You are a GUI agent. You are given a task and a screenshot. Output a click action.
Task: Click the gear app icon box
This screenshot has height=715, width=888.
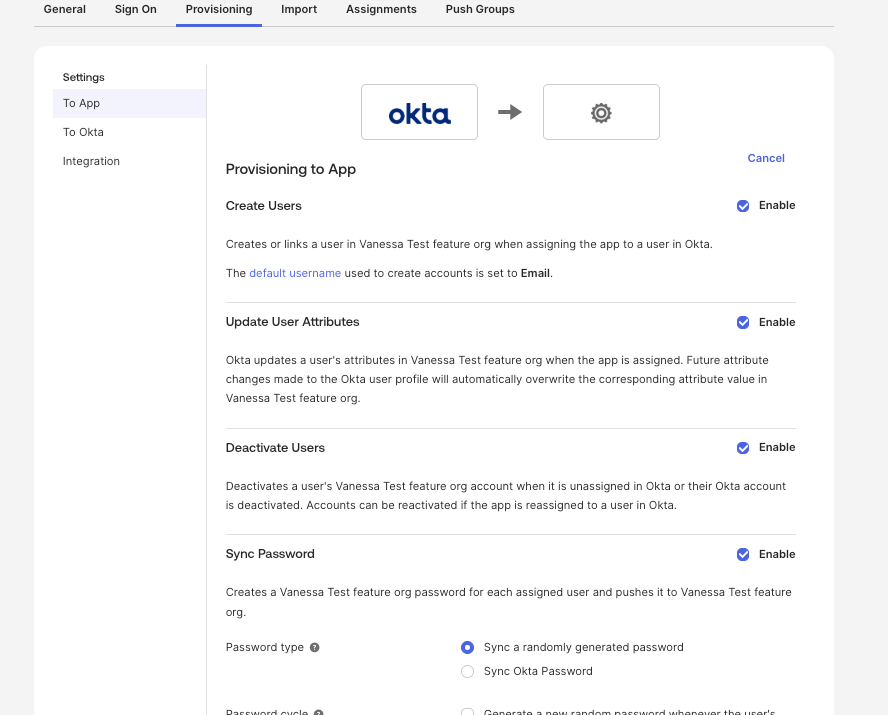[601, 112]
